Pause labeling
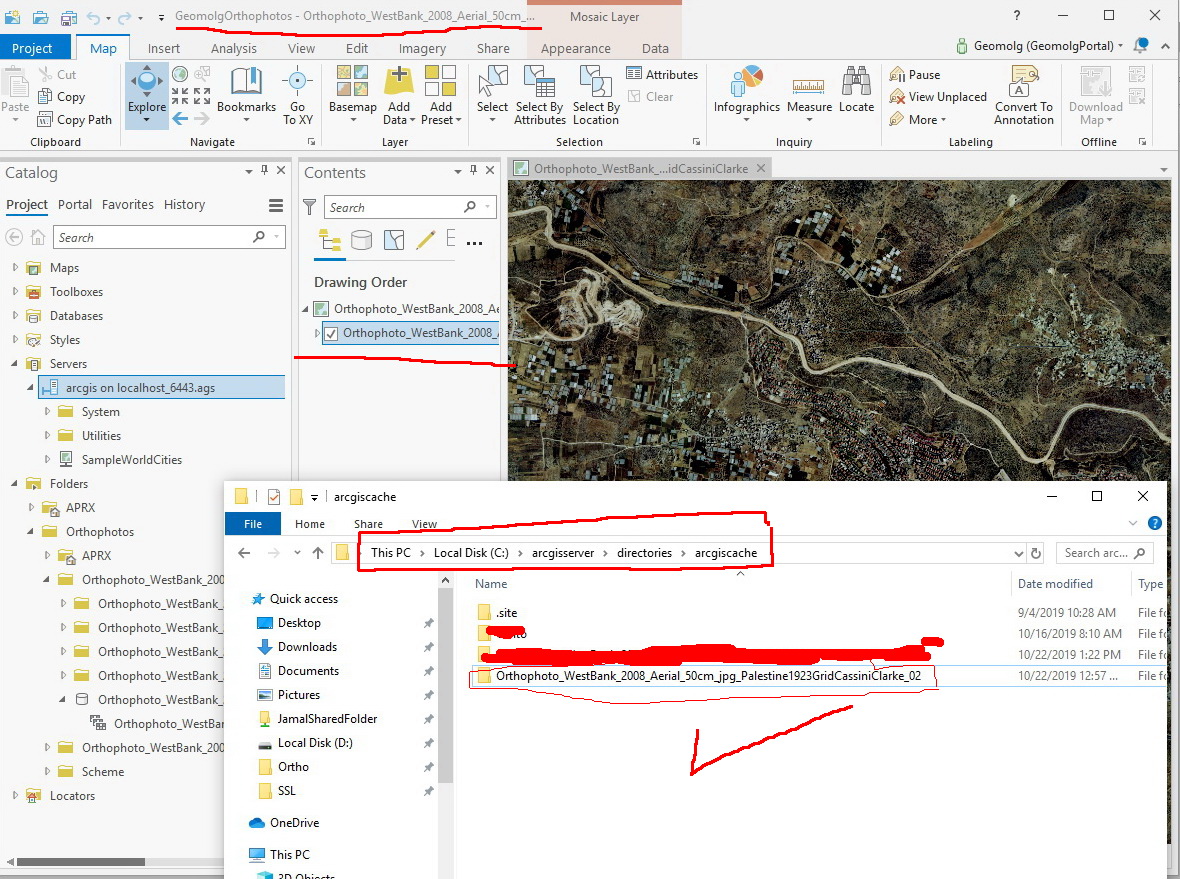 [914, 75]
